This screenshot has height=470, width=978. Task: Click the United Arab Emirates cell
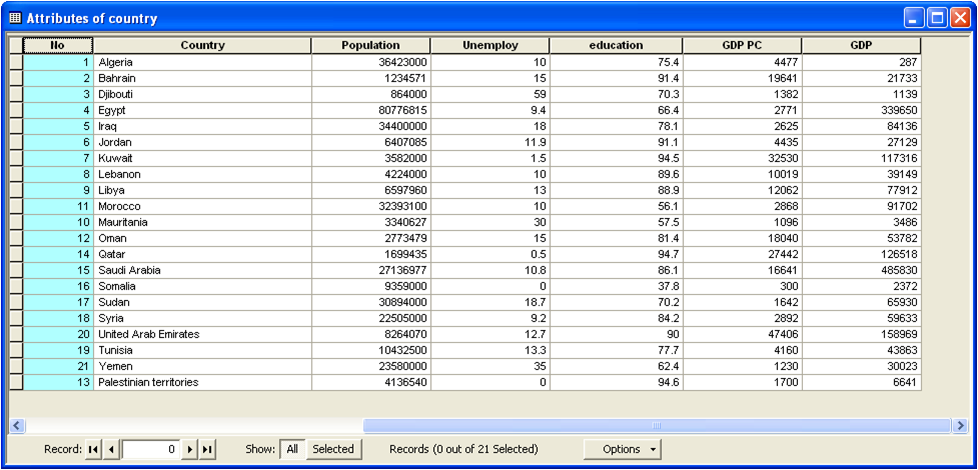pyautogui.click(x=203, y=335)
